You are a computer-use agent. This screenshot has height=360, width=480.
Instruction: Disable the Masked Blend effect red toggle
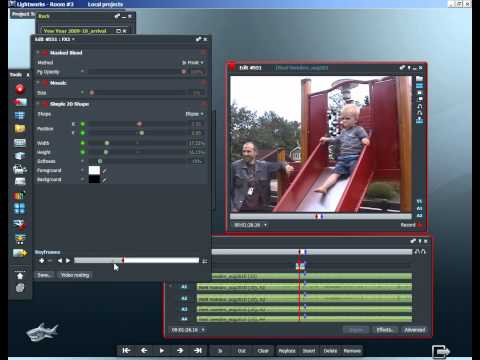tap(45, 53)
